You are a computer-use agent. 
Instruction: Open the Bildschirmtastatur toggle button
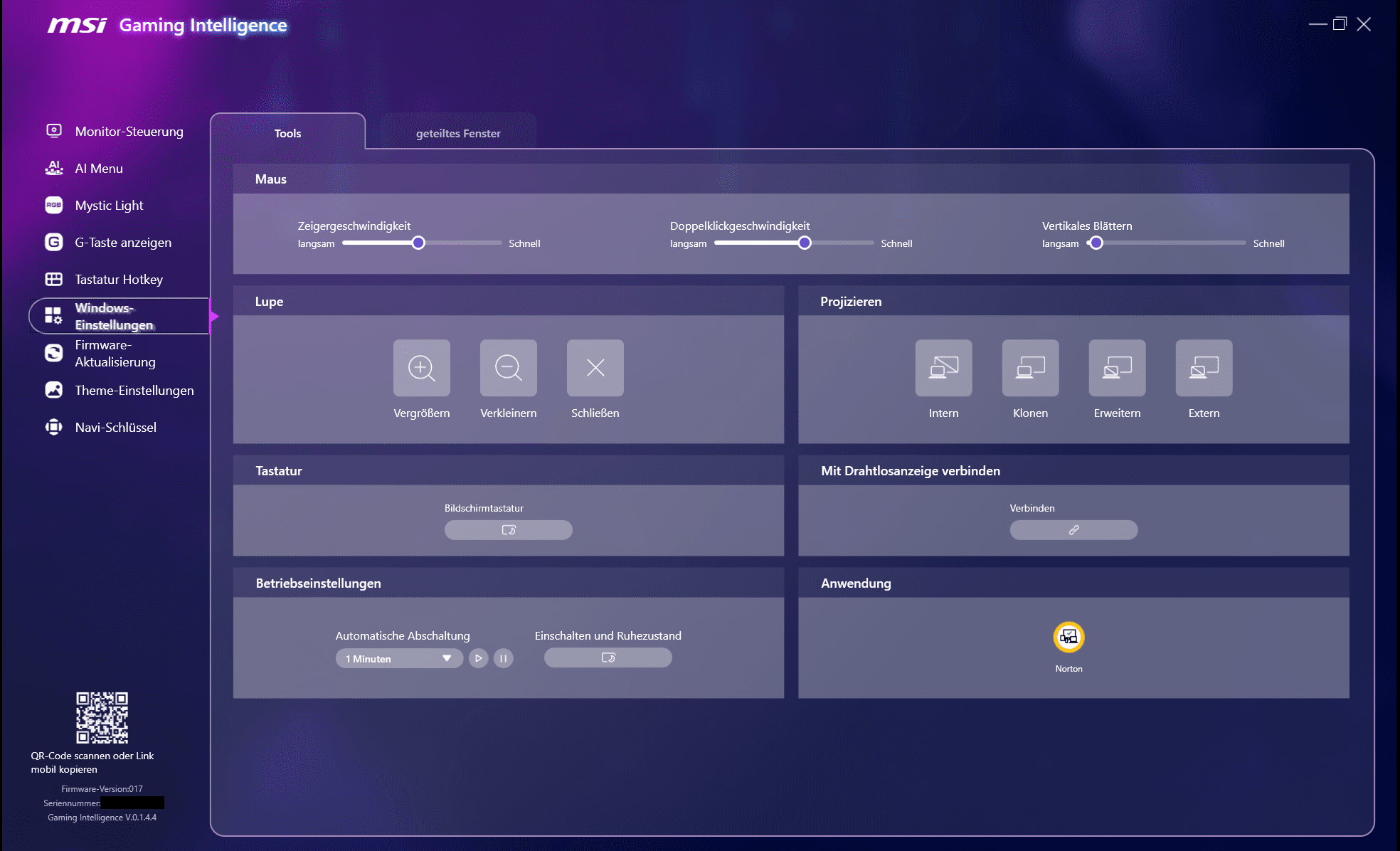508,530
